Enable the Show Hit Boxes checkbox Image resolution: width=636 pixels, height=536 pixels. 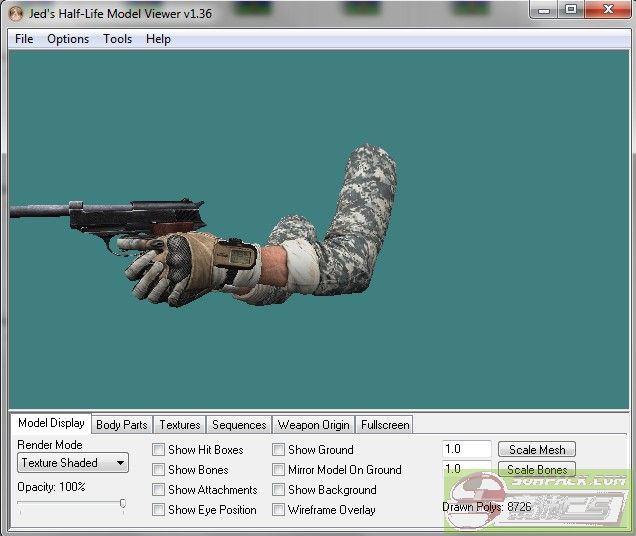tap(159, 450)
